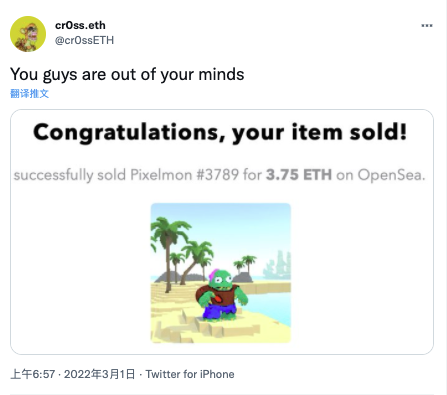
Task: Open the @cr0ssETH handle link
Action: pyautogui.click(x=84, y=40)
